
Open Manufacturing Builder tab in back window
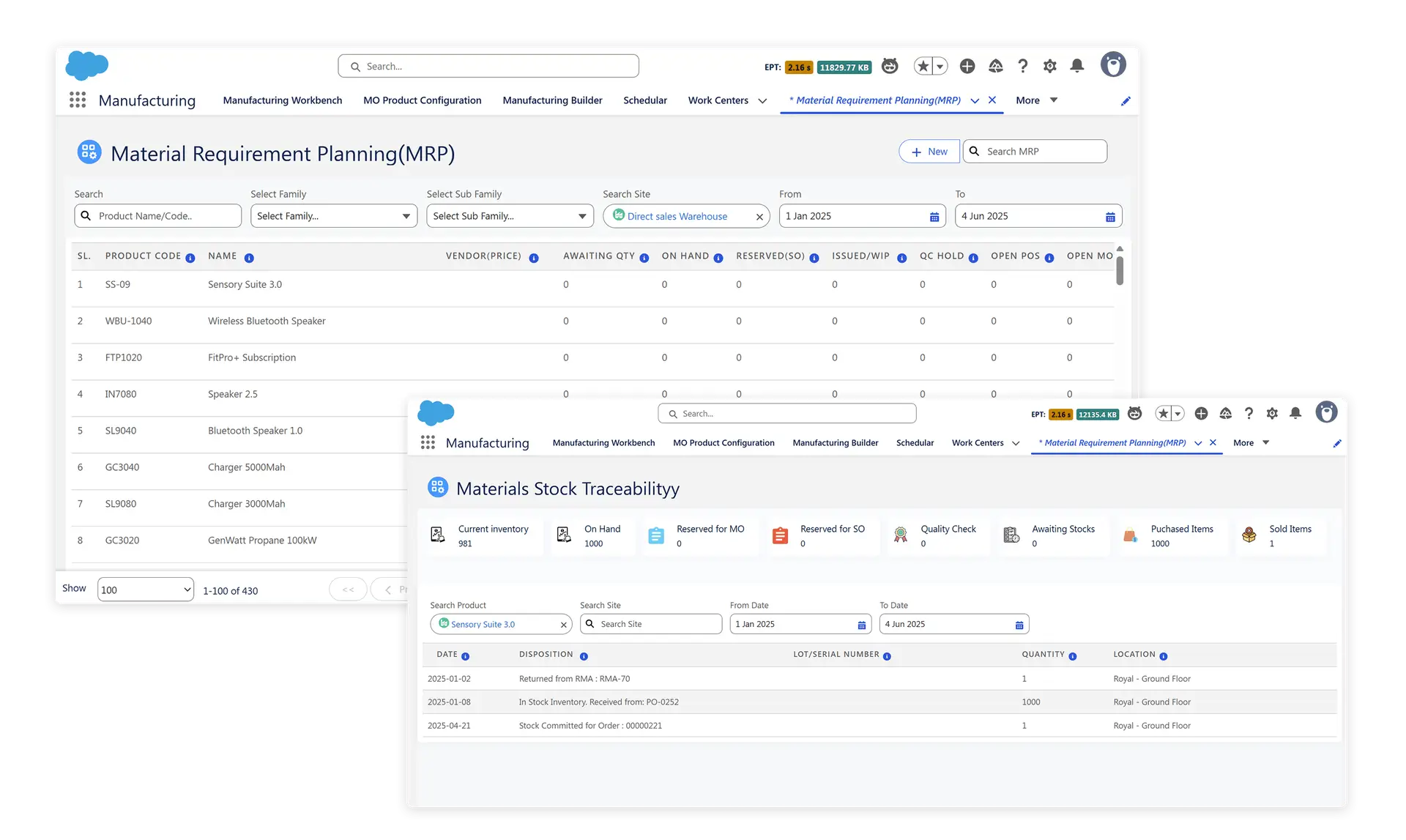(552, 100)
